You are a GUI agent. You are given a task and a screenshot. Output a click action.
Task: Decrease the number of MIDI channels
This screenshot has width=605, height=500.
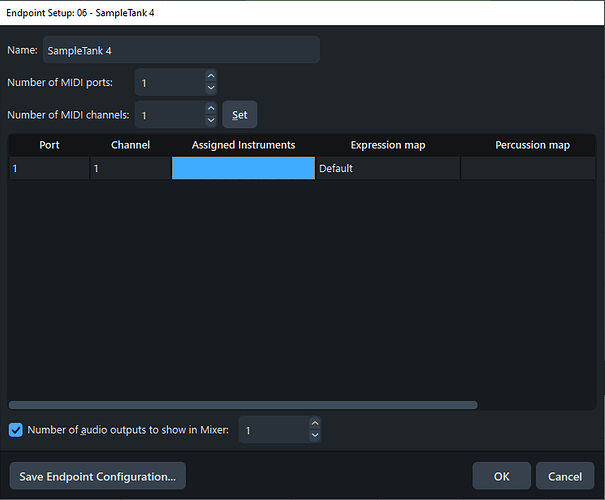tap(211, 120)
